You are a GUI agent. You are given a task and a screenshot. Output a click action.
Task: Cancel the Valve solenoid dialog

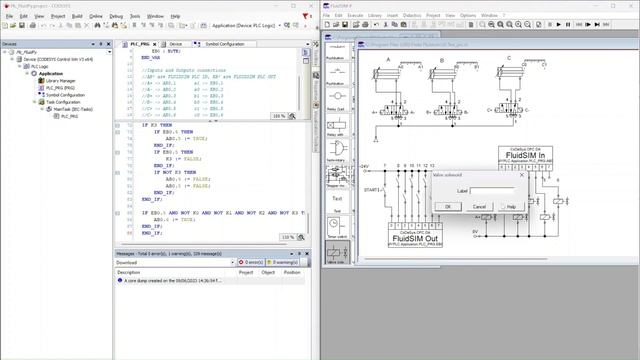pyautogui.click(x=479, y=207)
